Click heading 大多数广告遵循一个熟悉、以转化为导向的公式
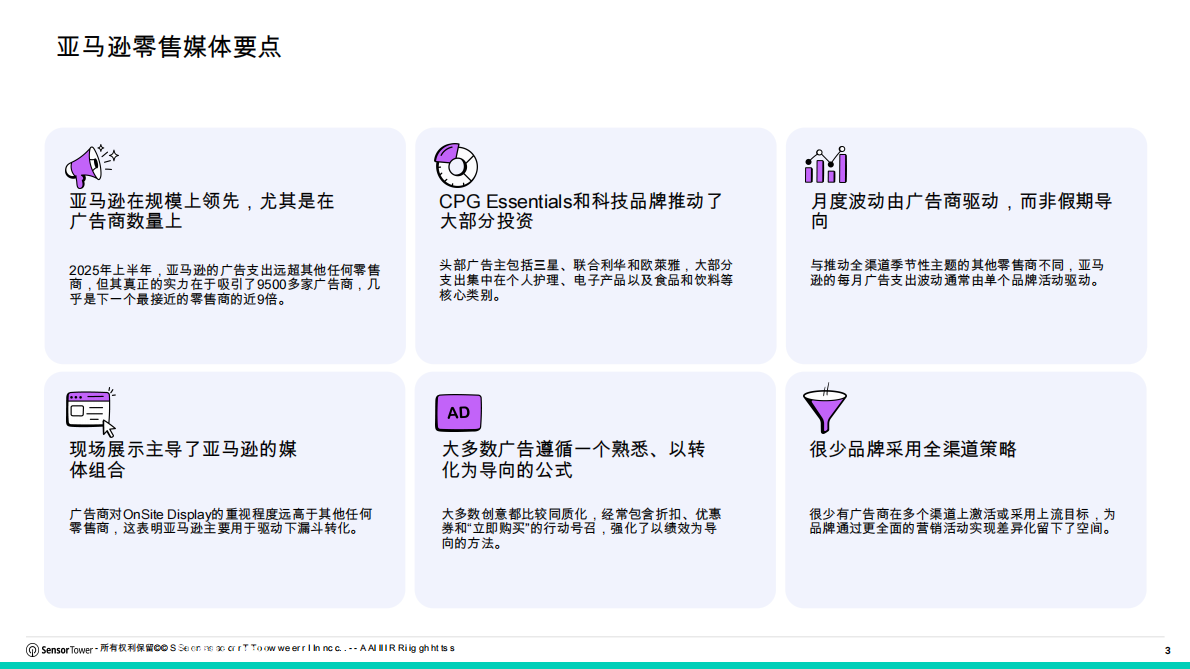 point(574,460)
